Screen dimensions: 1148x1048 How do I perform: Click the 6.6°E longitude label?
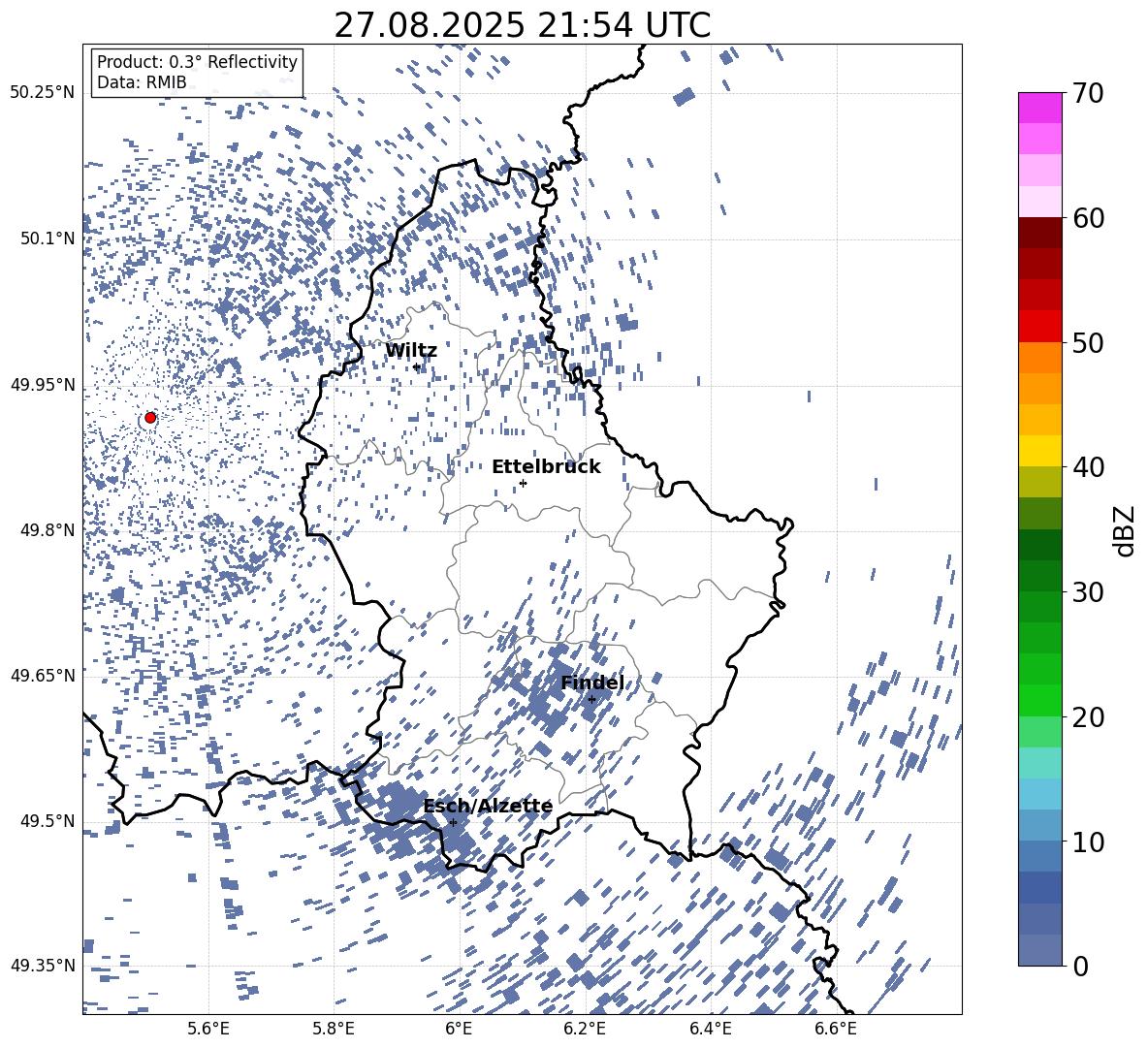point(836,1030)
